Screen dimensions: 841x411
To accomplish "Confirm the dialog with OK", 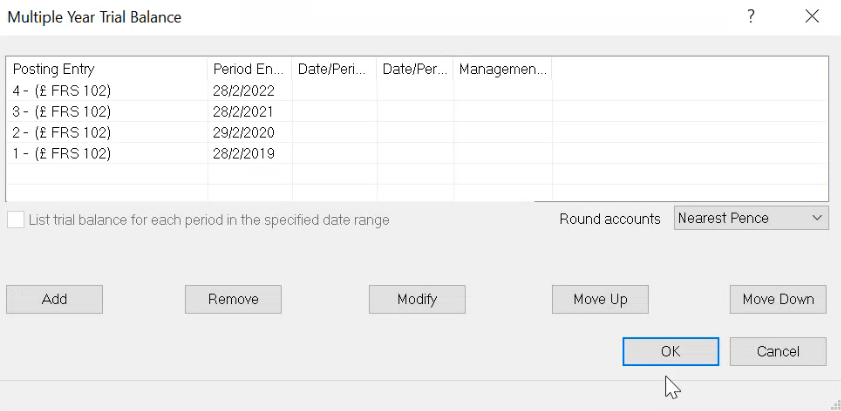I will click(670, 352).
